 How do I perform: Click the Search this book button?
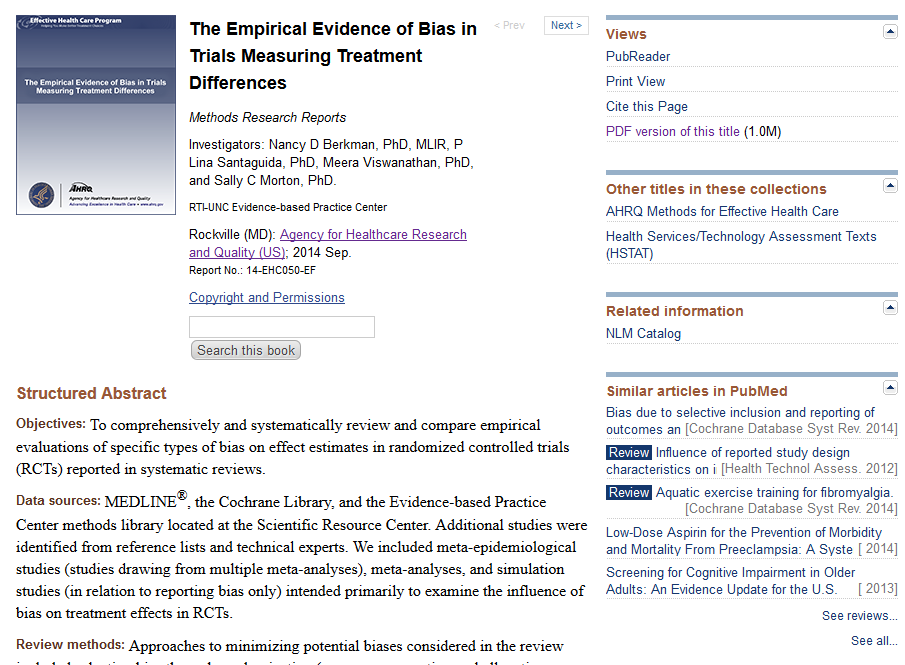point(246,350)
